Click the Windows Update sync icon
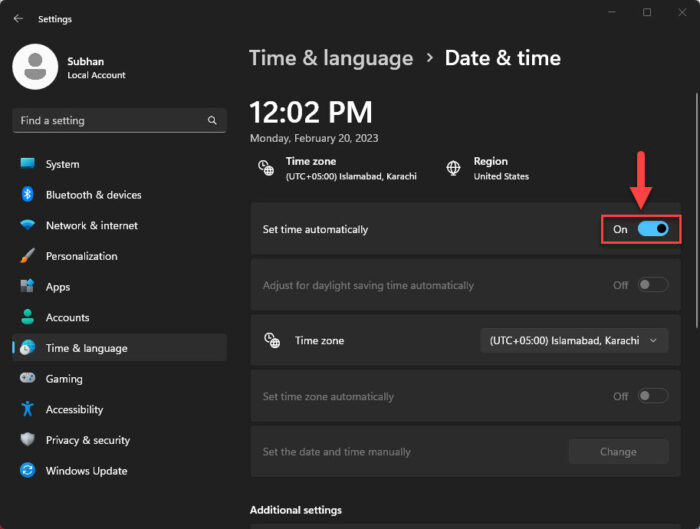The image size is (700, 529). [27, 471]
